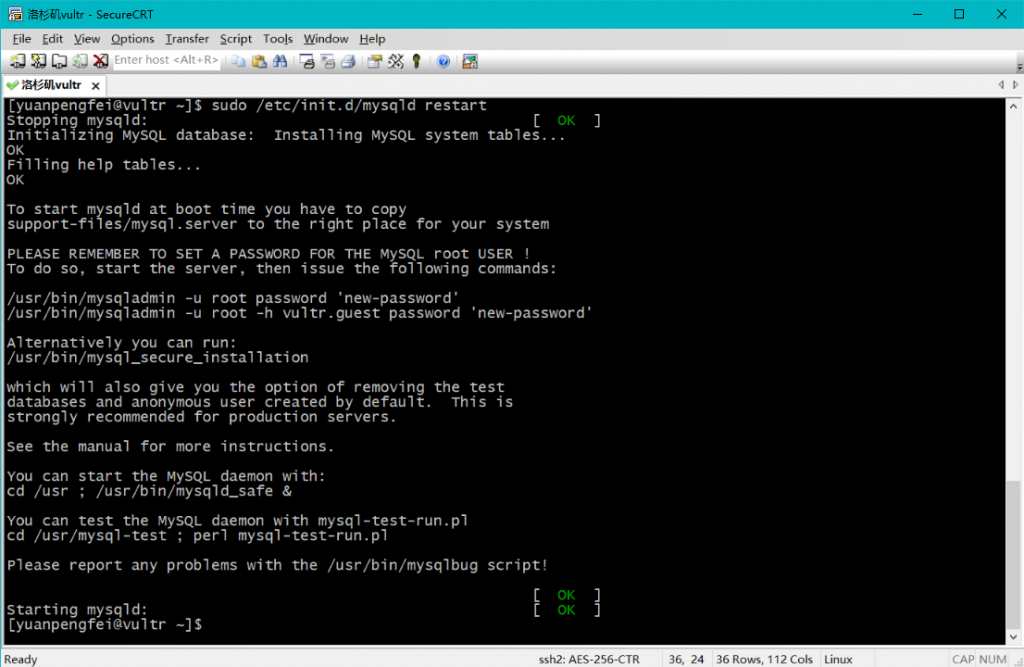This screenshot has width=1024, height=667.
Task: Click the Enter host input box
Action: click(166, 61)
